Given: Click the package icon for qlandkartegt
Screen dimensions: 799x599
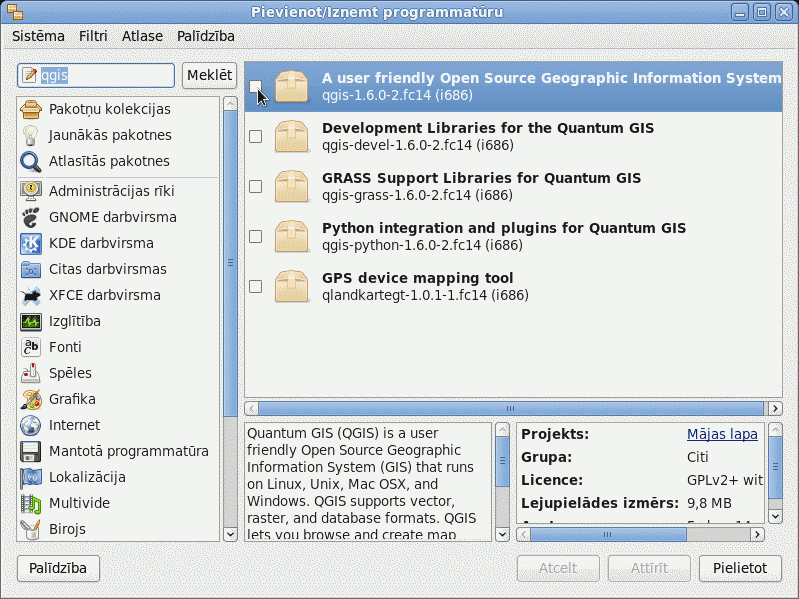Looking at the screenshot, I should point(291,286).
